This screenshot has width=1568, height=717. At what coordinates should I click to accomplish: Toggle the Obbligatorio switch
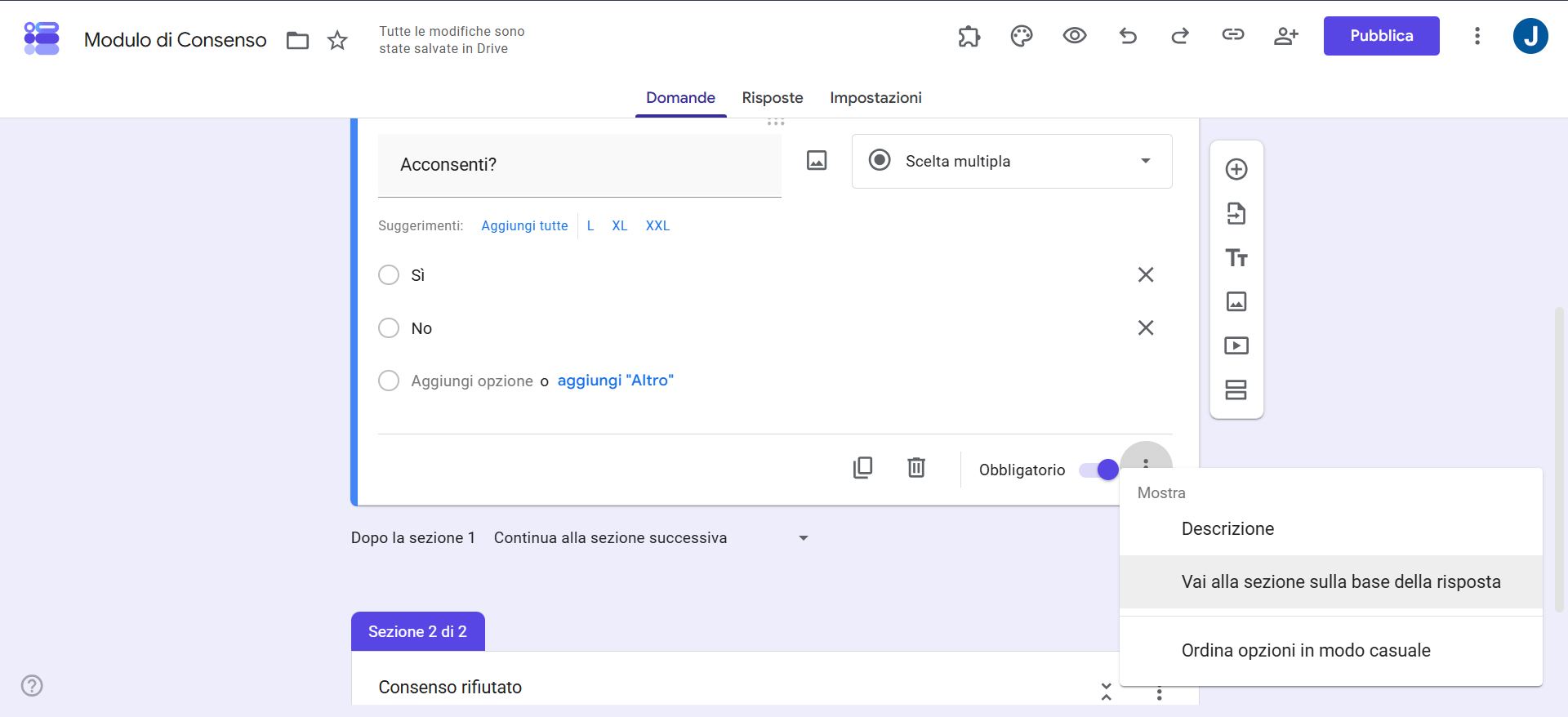[x=1098, y=470]
